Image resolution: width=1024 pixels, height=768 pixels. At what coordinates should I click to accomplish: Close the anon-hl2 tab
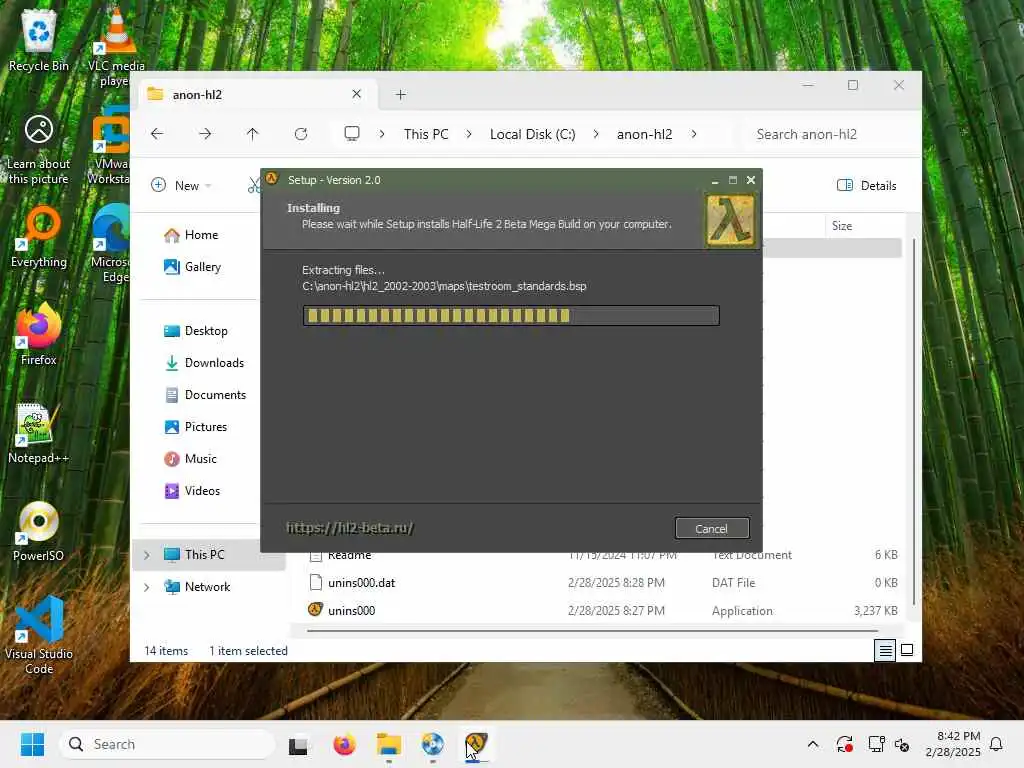point(357,94)
